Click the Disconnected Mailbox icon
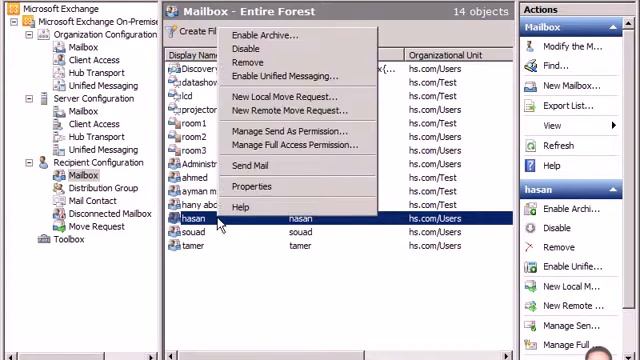This screenshot has width=640, height=360. pyautogui.click(x=59, y=213)
